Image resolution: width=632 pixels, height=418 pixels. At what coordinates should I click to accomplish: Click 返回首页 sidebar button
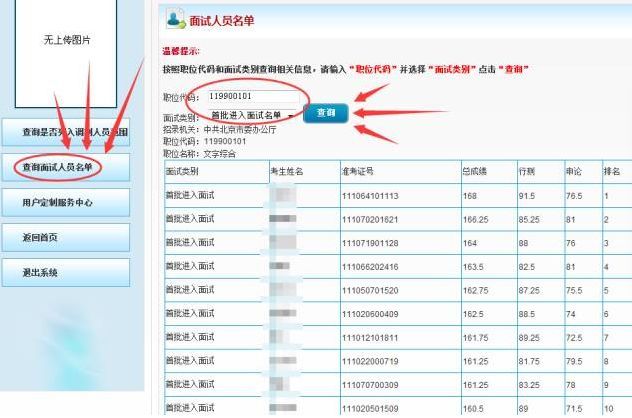65,237
